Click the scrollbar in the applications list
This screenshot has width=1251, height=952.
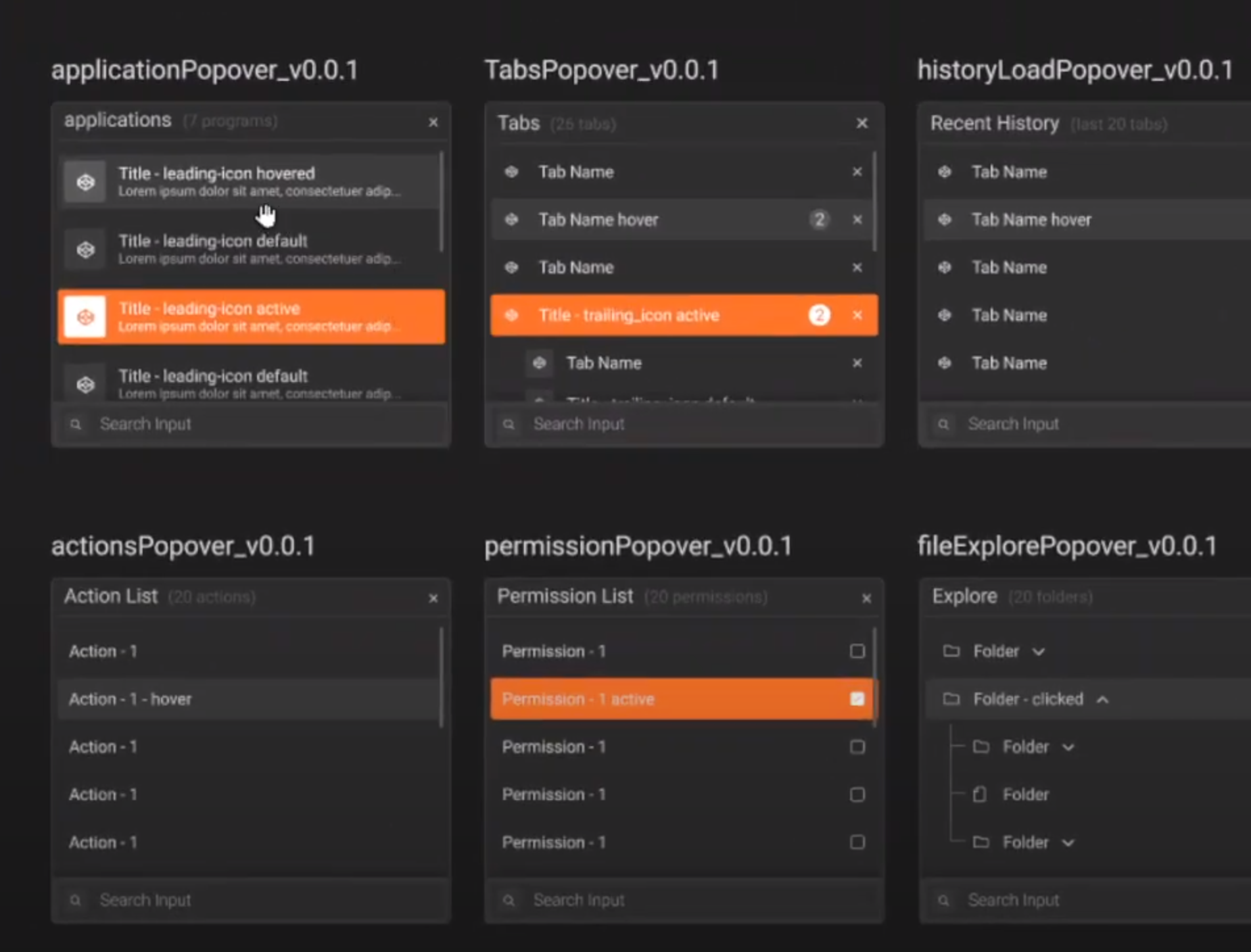tap(441, 202)
